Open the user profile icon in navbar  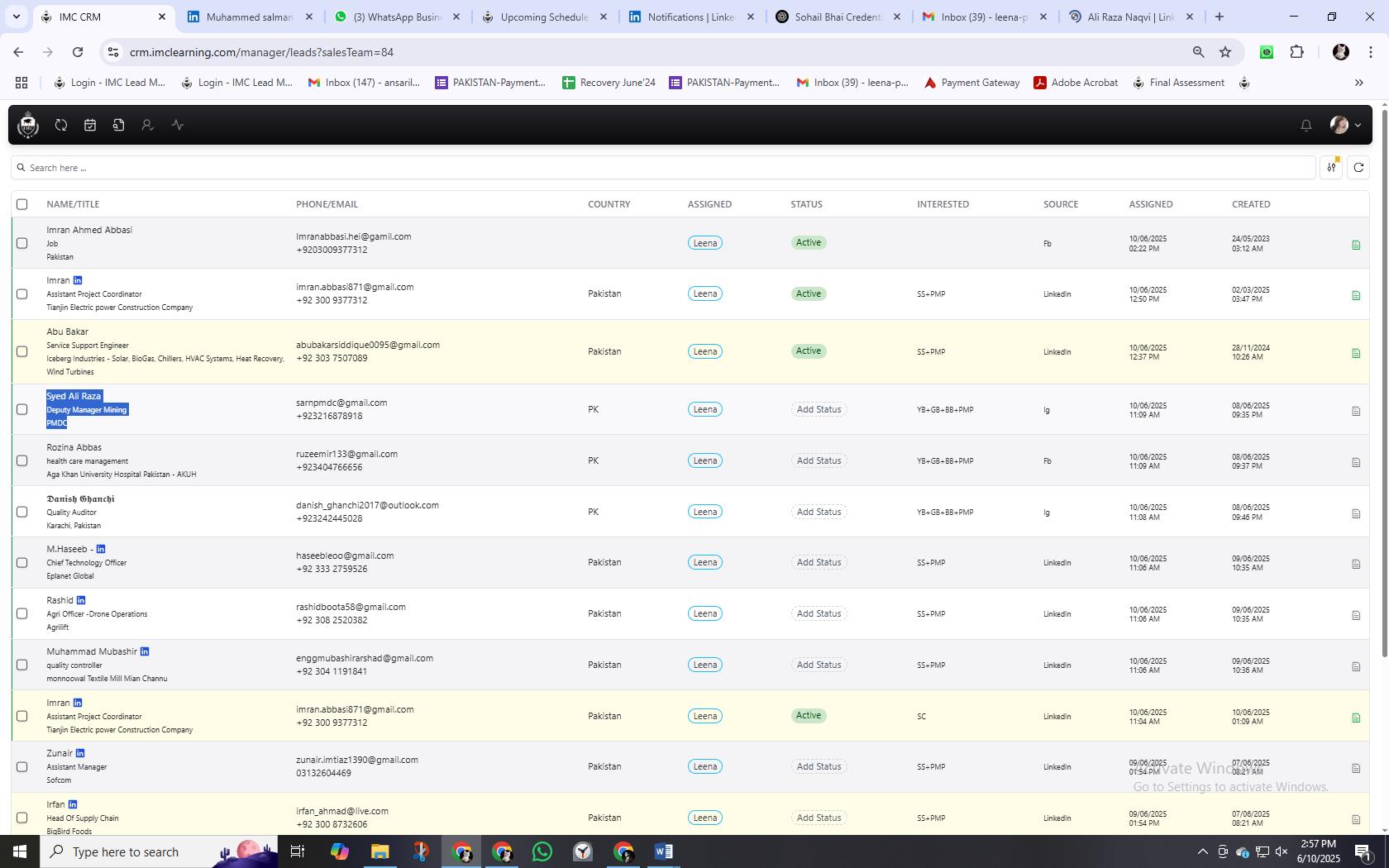147,125
